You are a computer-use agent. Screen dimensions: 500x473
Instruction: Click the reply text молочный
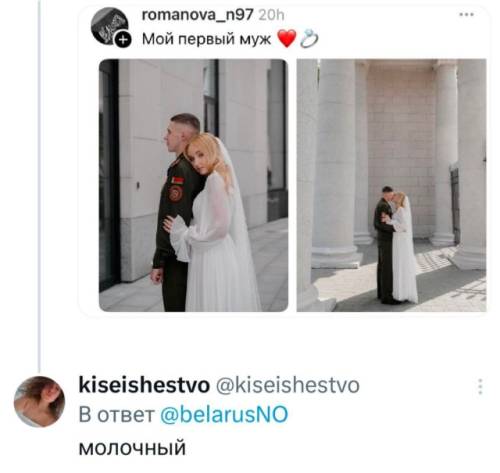coord(132,448)
